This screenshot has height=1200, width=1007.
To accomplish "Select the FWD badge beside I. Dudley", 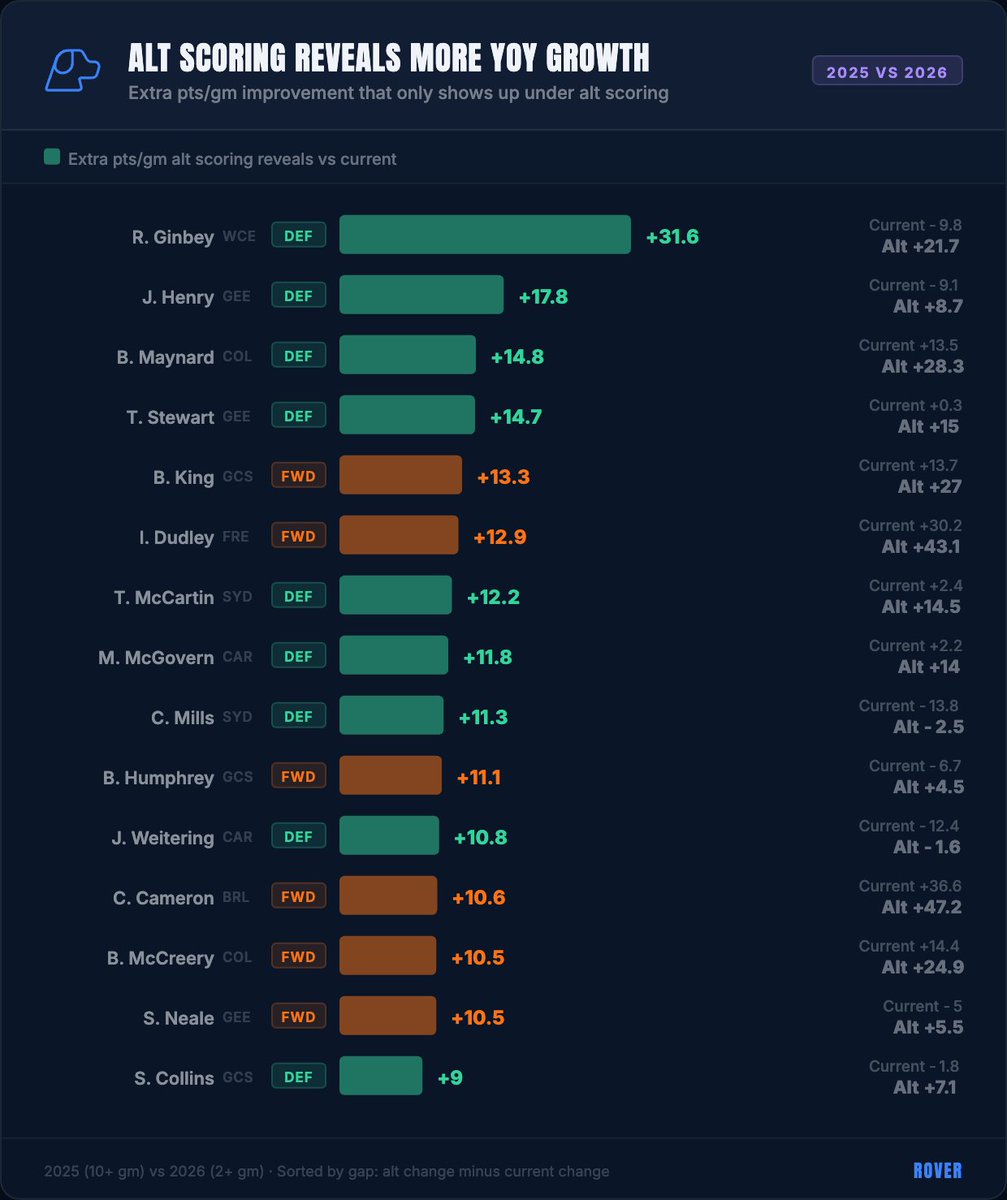I will [x=298, y=535].
